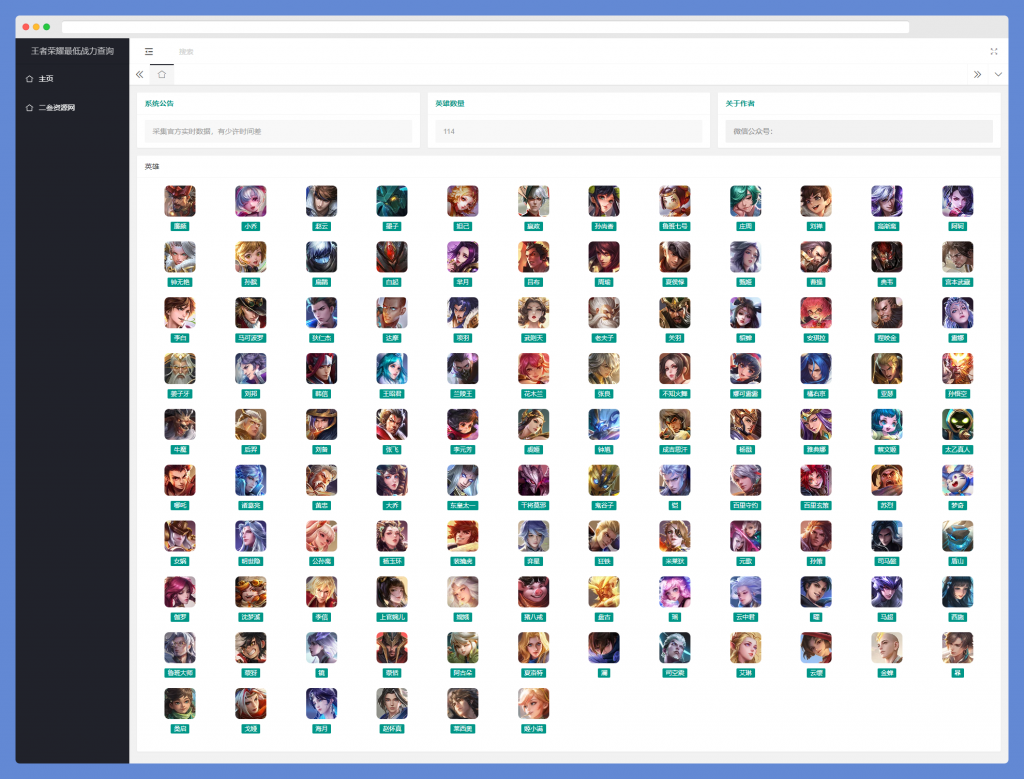This screenshot has height=779, width=1024.
Task: Choose the 鲁班七号 hero portrait
Action: (x=675, y=201)
